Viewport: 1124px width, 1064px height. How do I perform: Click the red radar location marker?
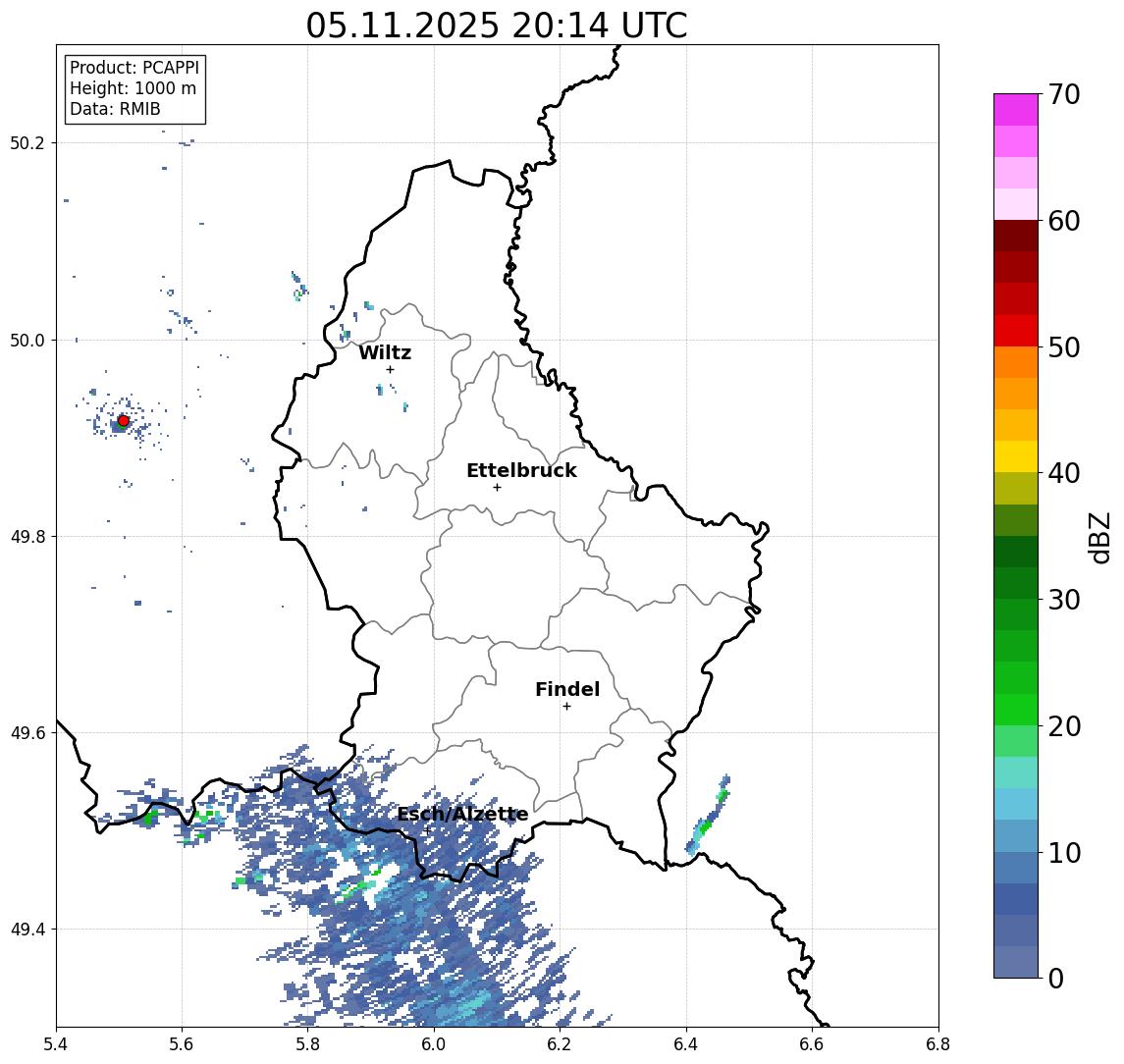(124, 421)
